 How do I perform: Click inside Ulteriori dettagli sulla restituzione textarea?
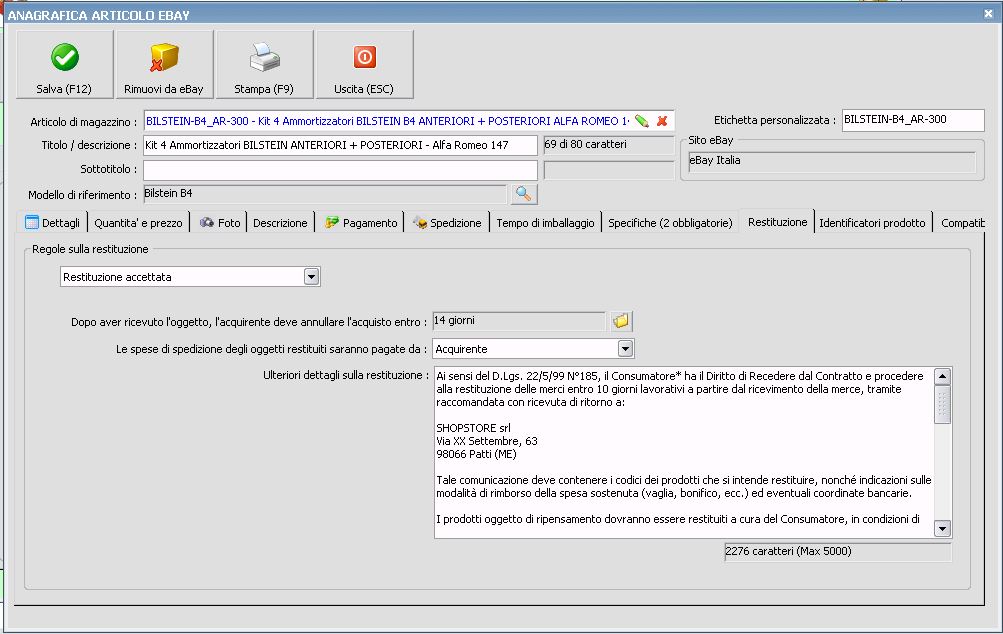(684, 452)
